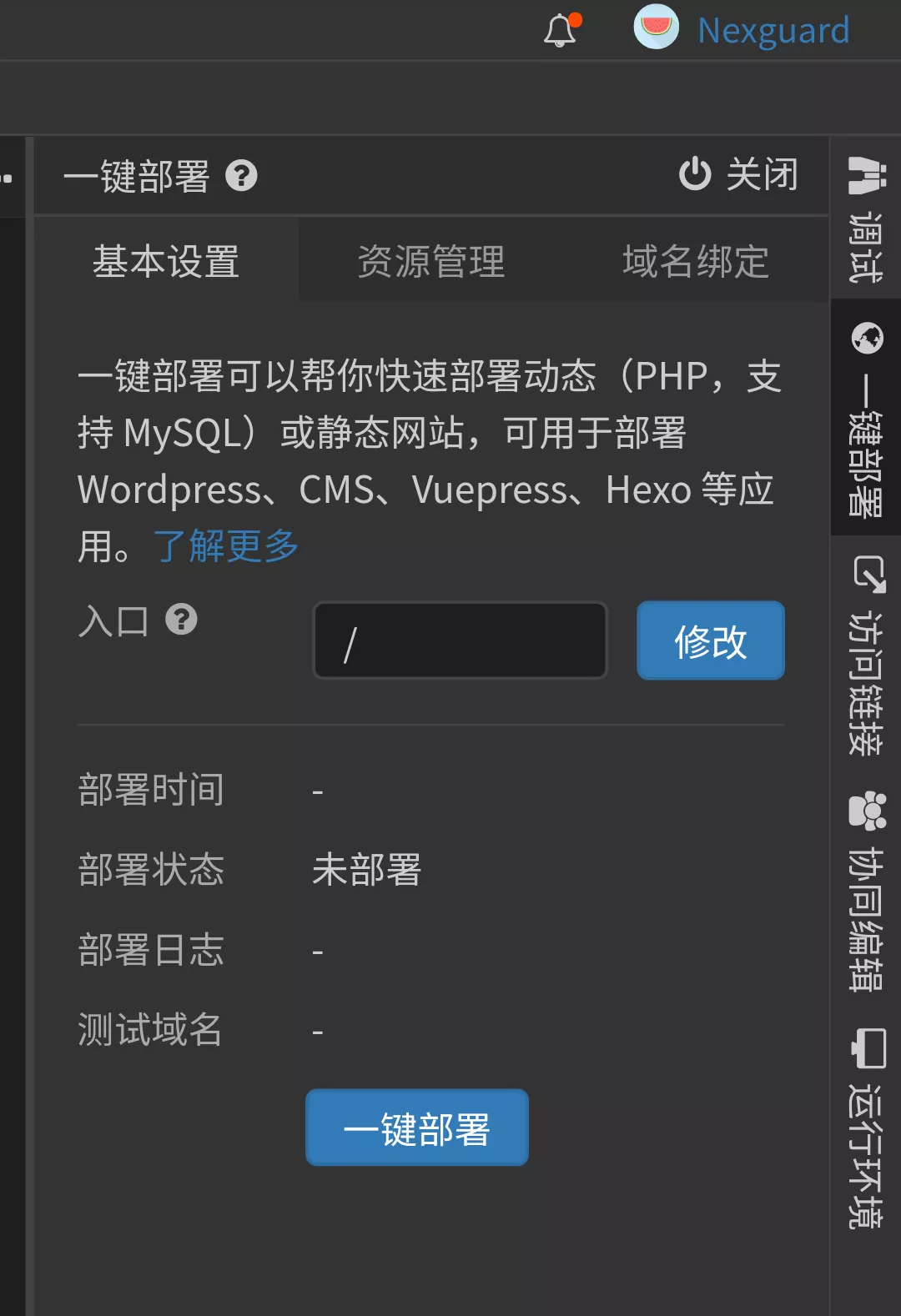Click the 了解更多 link
This screenshot has width=901, height=1316.
tap(226, 546)
